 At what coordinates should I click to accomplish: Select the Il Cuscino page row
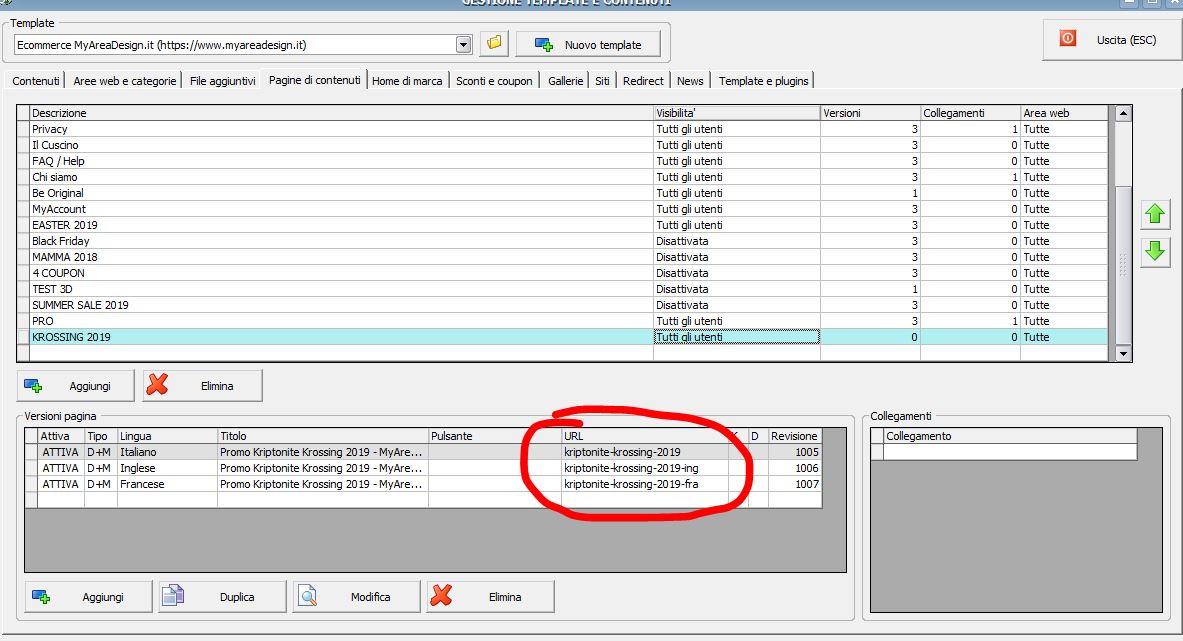tap(562, 145)
